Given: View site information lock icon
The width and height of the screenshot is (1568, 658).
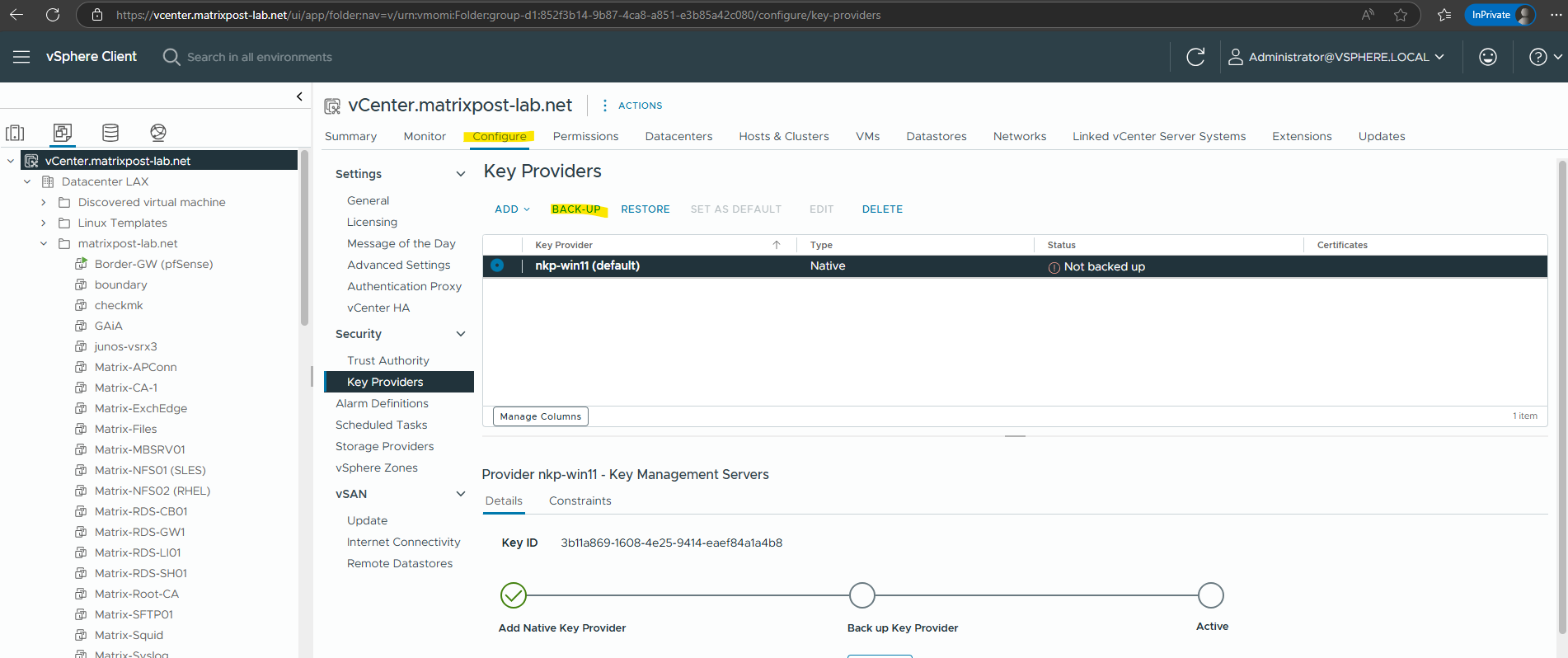Looking at the screenshot, I should click(x=97, y=15).
